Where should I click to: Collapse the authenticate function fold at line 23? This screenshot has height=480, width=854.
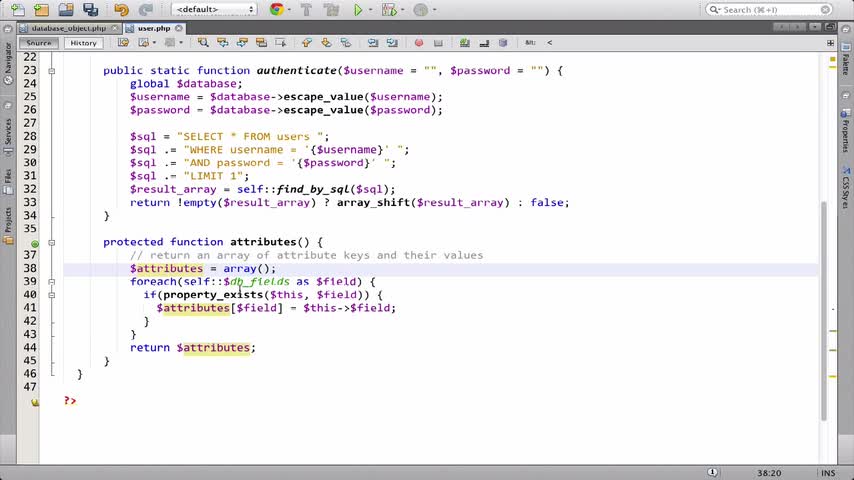[52, 71]
